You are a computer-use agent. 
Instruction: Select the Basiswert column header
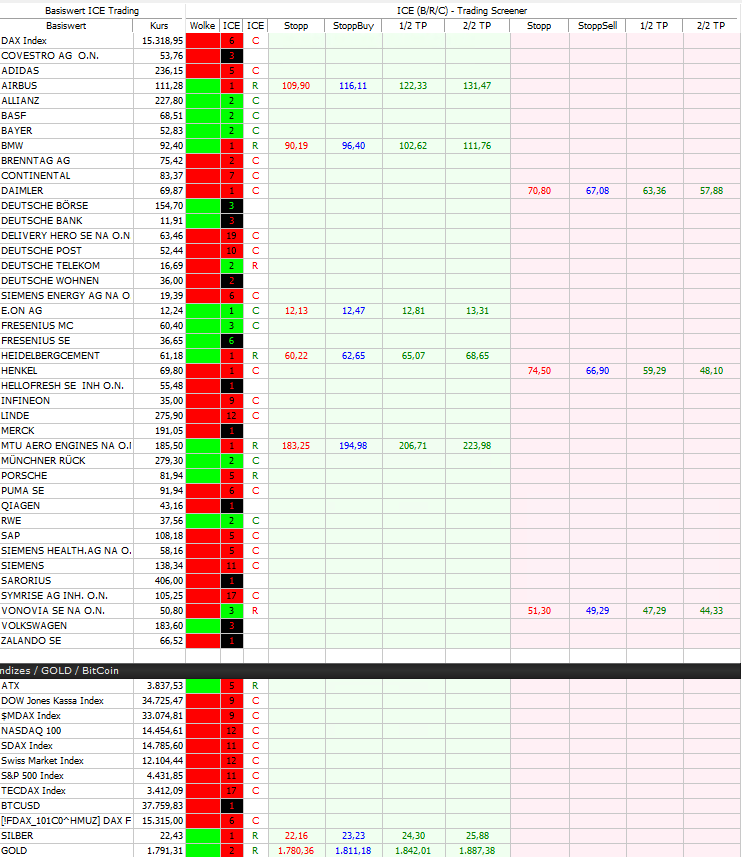66,26
